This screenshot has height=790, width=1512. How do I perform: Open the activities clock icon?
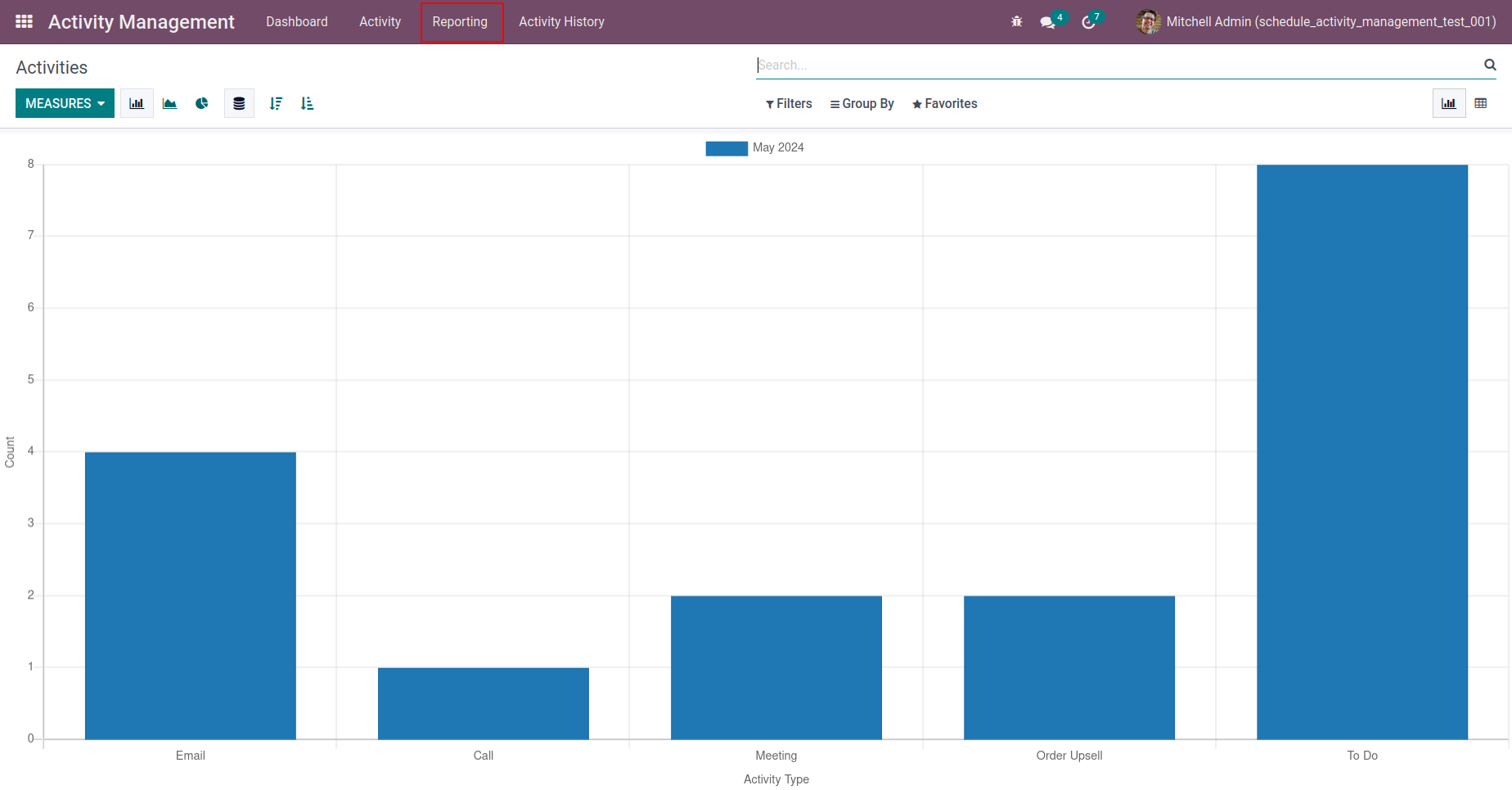(1088, 22)
